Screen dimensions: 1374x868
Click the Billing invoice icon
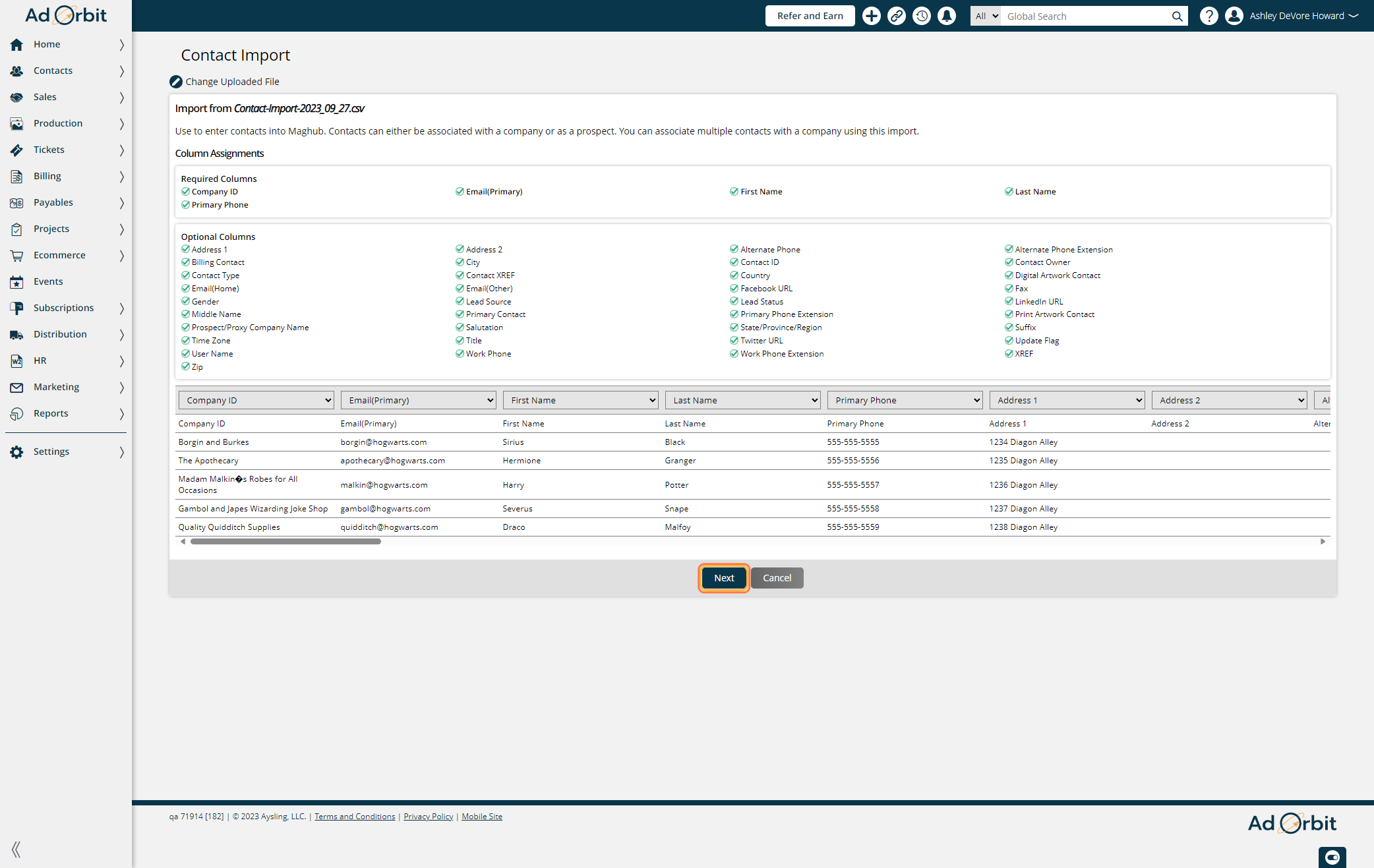click(16, 177)
